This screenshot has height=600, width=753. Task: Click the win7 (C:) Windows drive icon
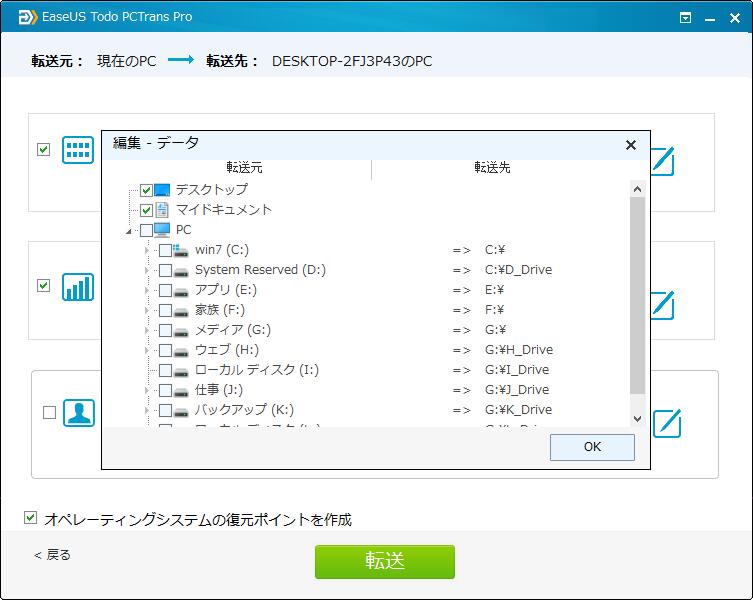[x=181, y=250]
